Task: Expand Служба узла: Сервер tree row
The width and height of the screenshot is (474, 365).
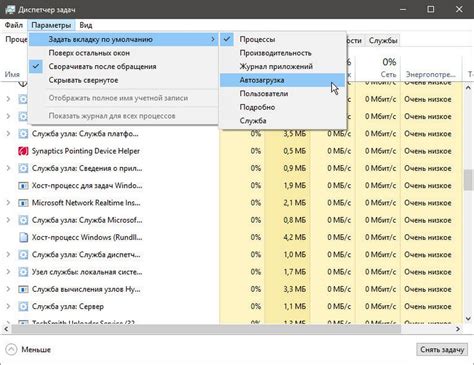Action: [x=8, y=306]
